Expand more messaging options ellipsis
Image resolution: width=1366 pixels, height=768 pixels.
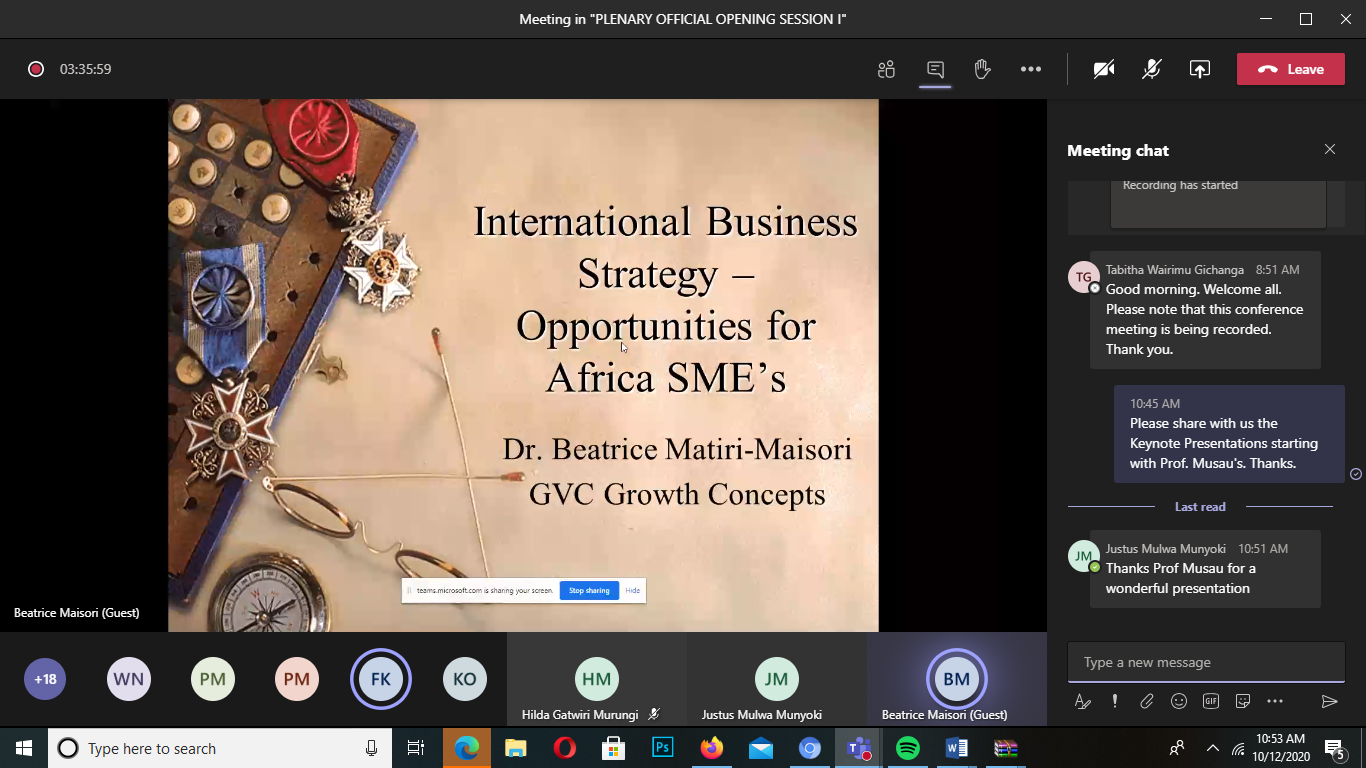(x=1275, y=701)
